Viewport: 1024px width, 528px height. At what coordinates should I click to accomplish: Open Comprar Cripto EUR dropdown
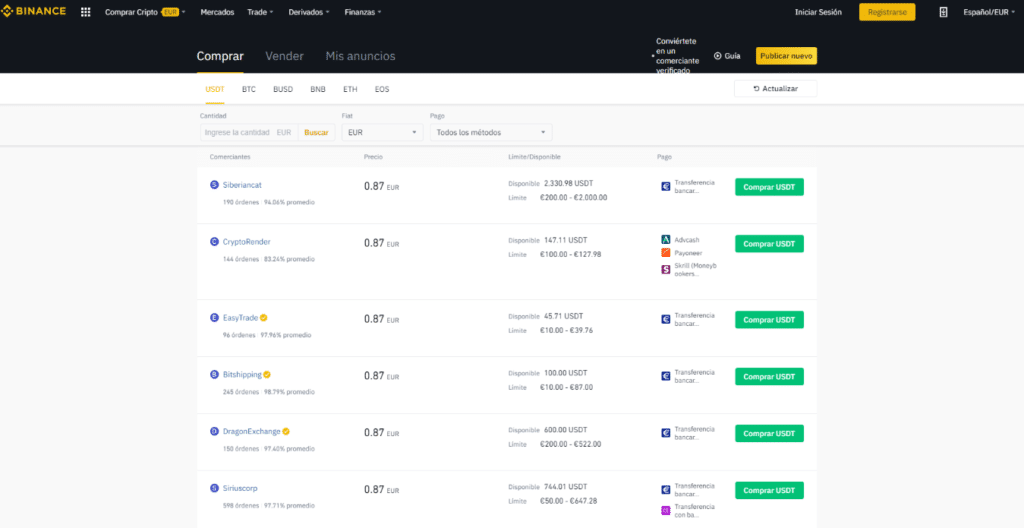coord(145,12)
